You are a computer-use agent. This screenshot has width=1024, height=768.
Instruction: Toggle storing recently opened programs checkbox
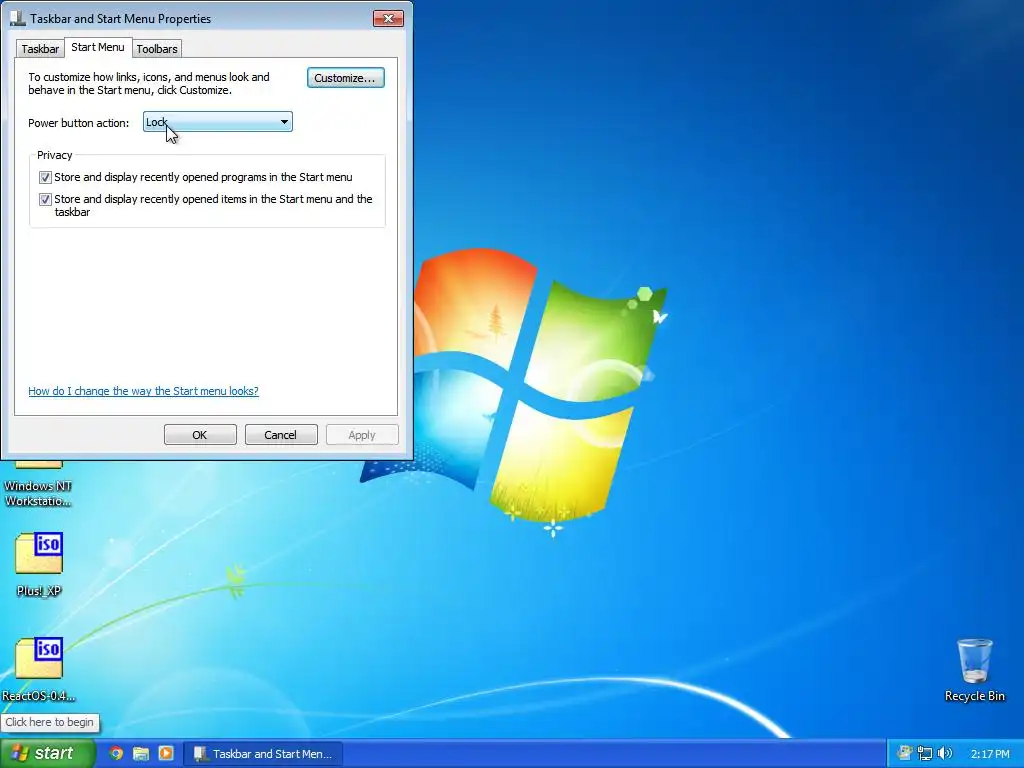[x=45, y=177]
